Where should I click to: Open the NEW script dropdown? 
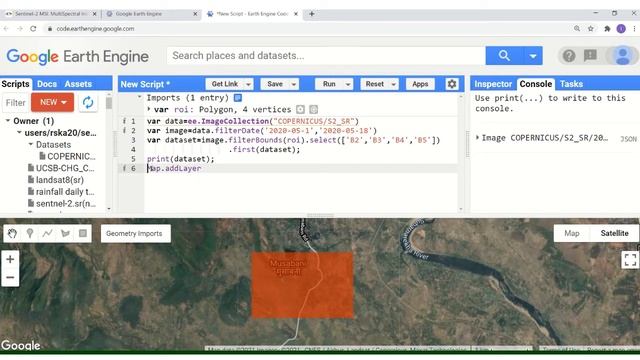(x=53, y=102)
